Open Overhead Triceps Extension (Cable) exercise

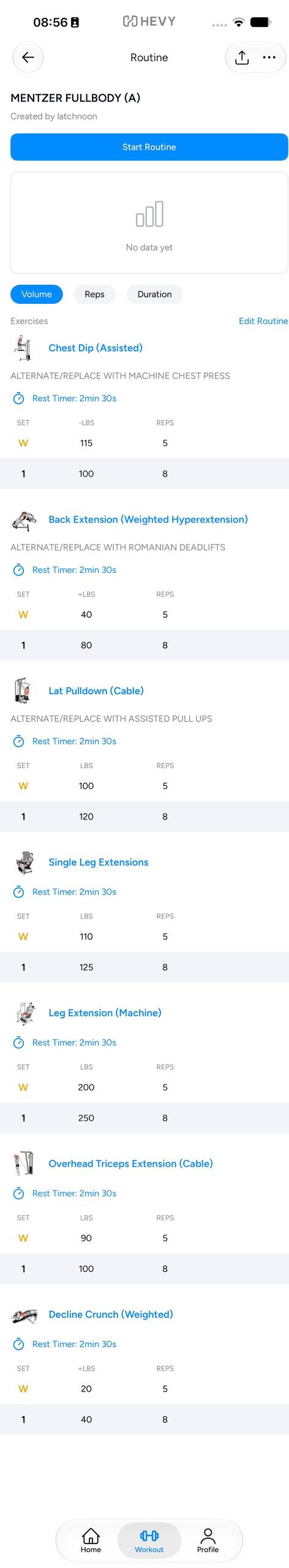(x=130, y=1164)
